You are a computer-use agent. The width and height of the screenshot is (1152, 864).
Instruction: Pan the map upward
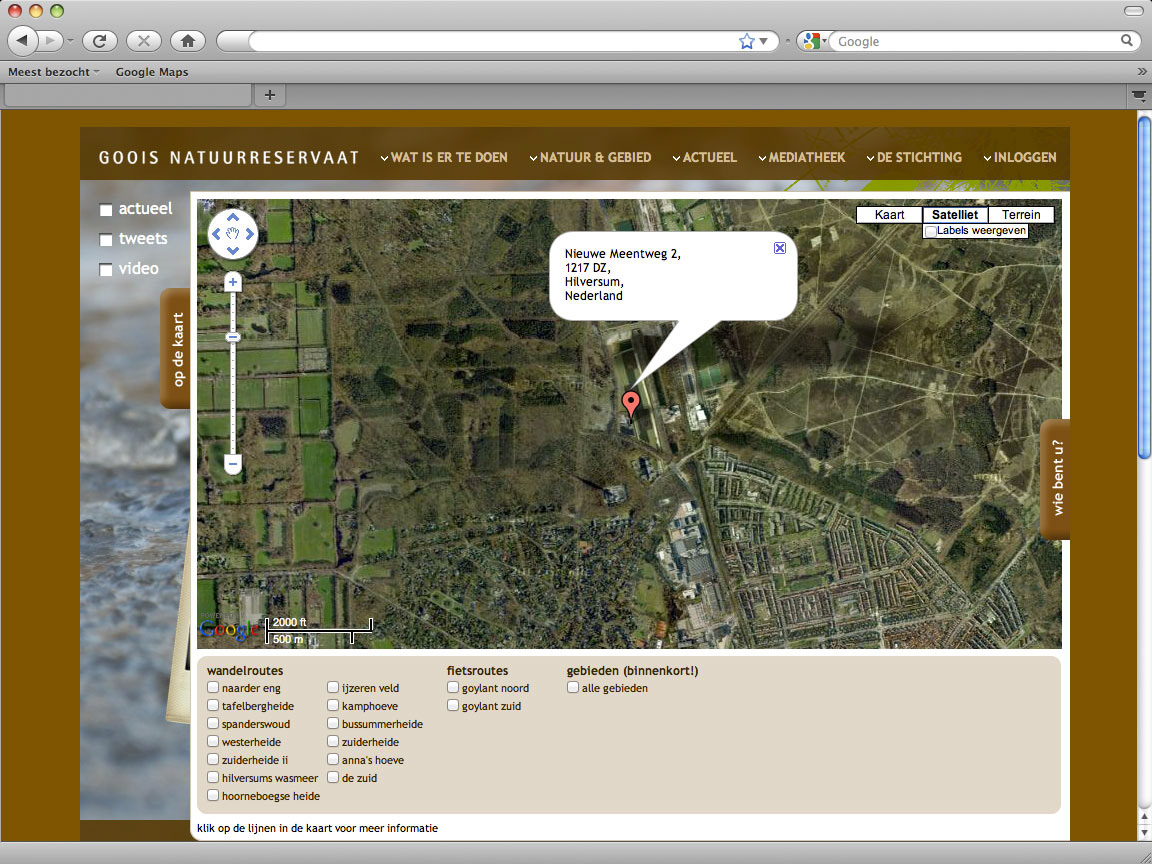pyautogui.click(x=233, y=217)
